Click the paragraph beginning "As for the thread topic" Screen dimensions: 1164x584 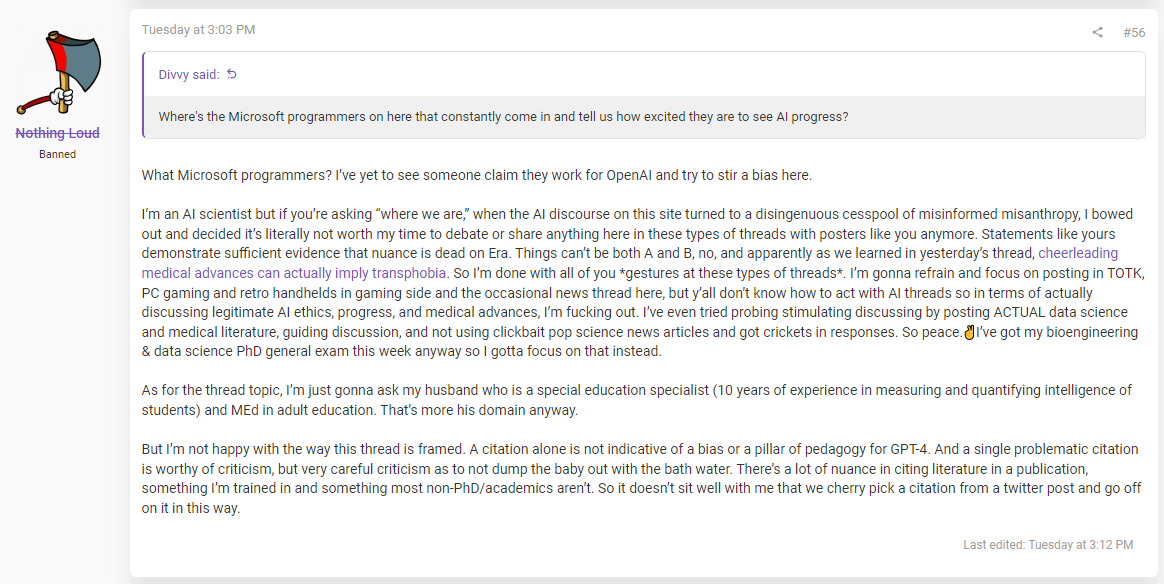[637, 400]
